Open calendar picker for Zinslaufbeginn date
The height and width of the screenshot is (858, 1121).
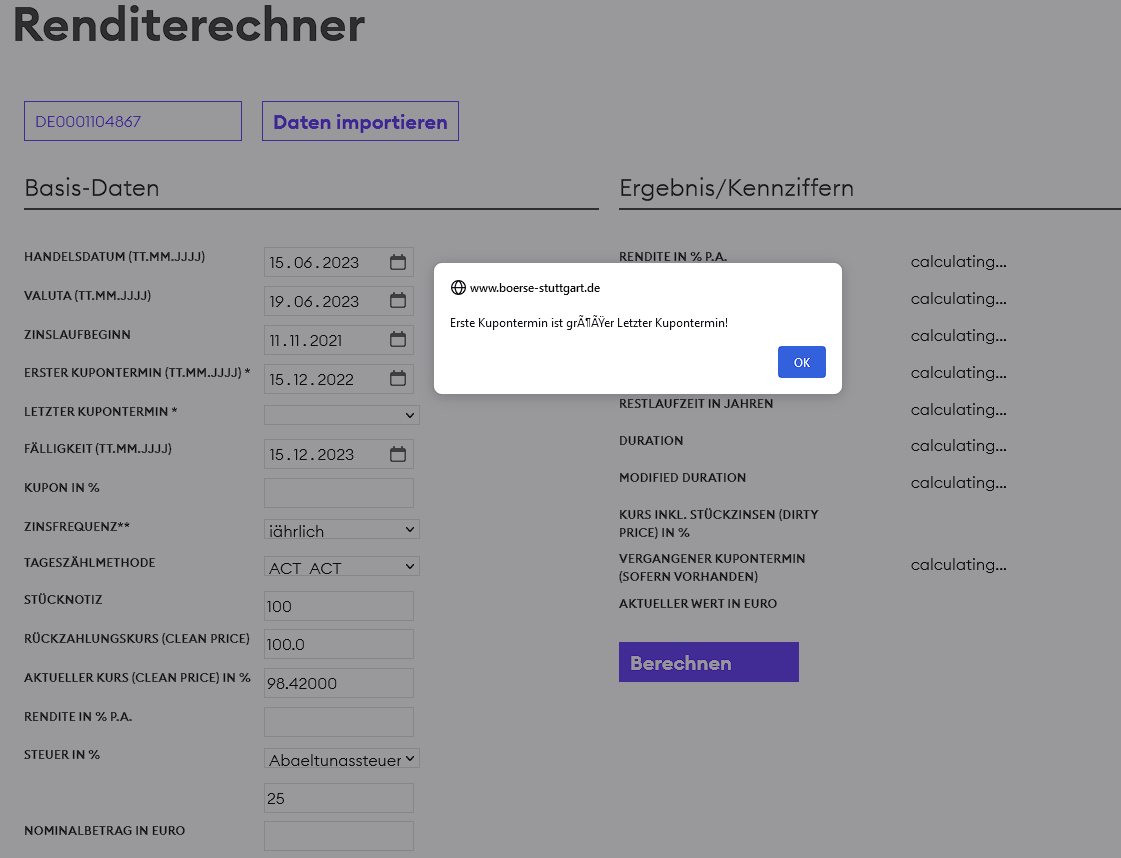[398, 340]
